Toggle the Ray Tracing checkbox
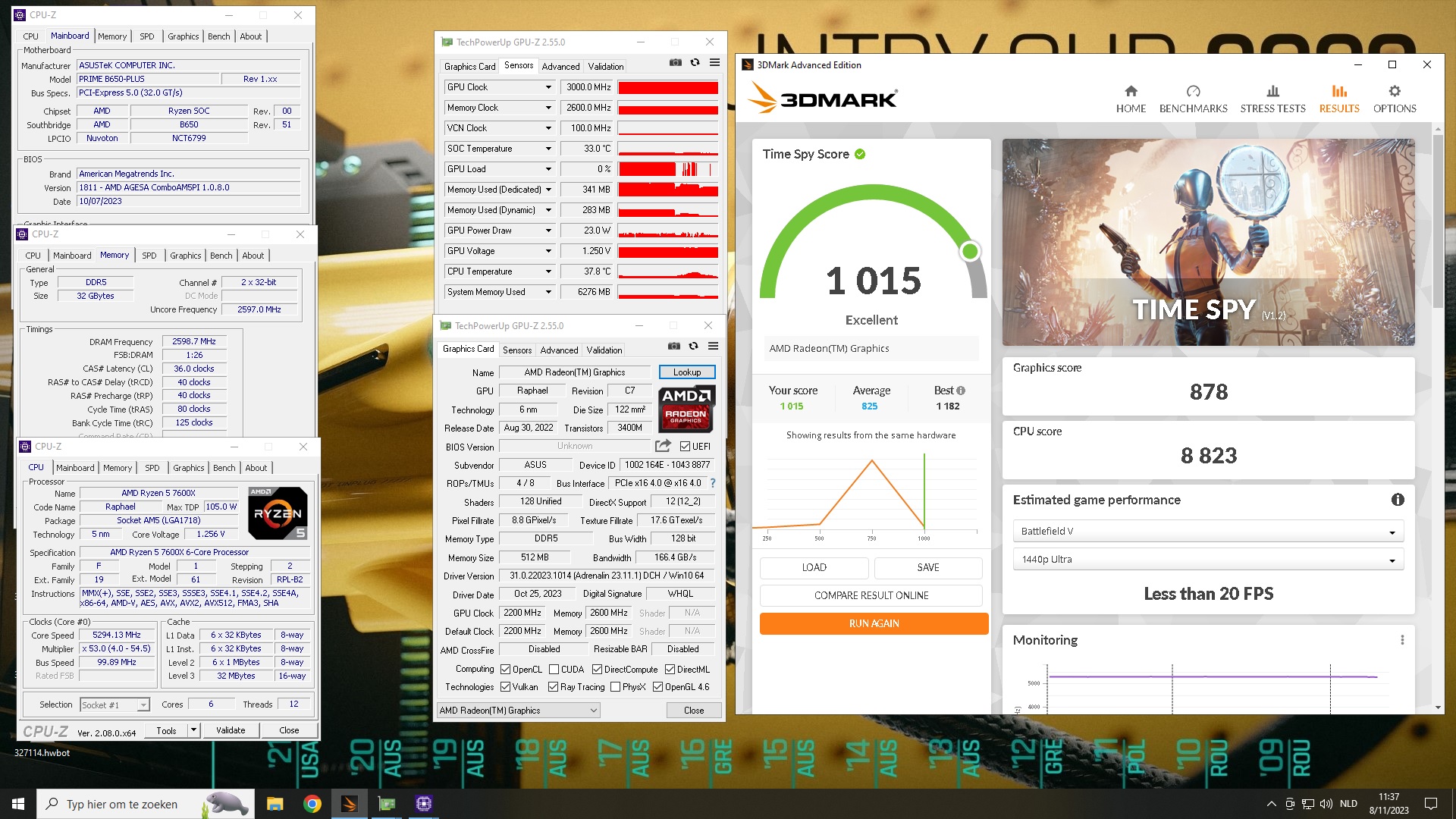Image resolution: width=1456 pixels, height=819 pixels. point(554,687)
